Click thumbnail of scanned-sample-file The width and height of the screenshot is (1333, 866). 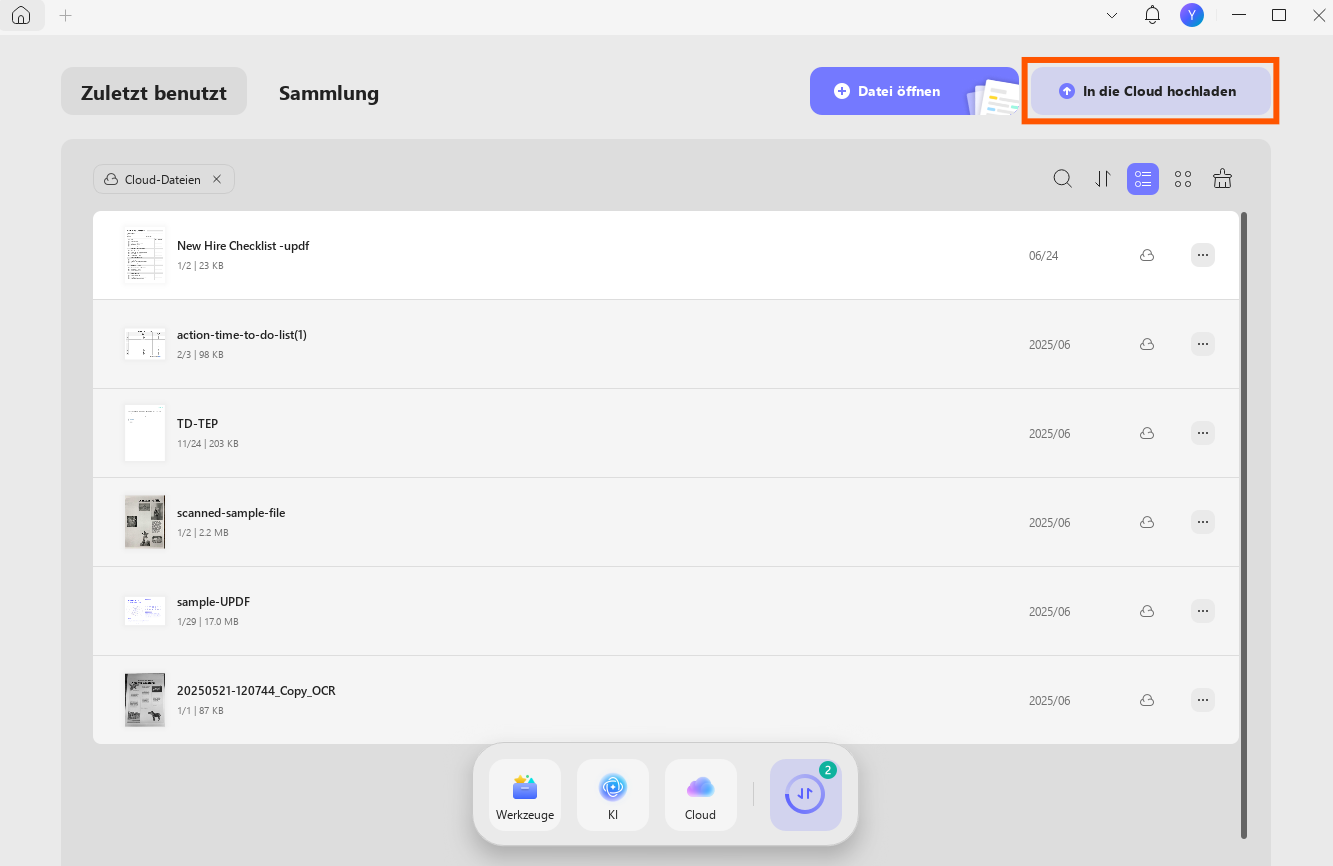[145, 522]
